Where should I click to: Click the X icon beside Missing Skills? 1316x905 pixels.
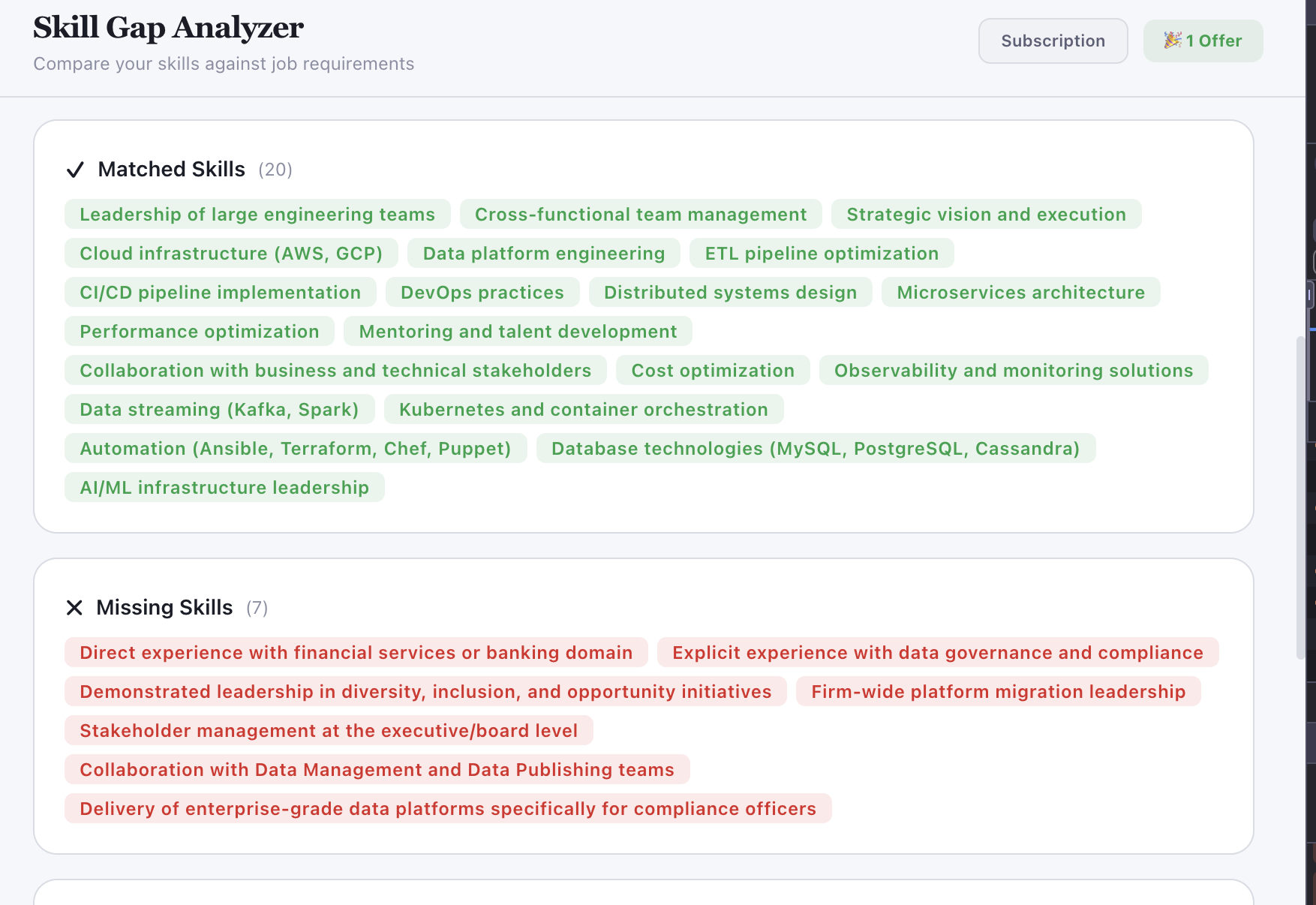(x=74, y=608)
